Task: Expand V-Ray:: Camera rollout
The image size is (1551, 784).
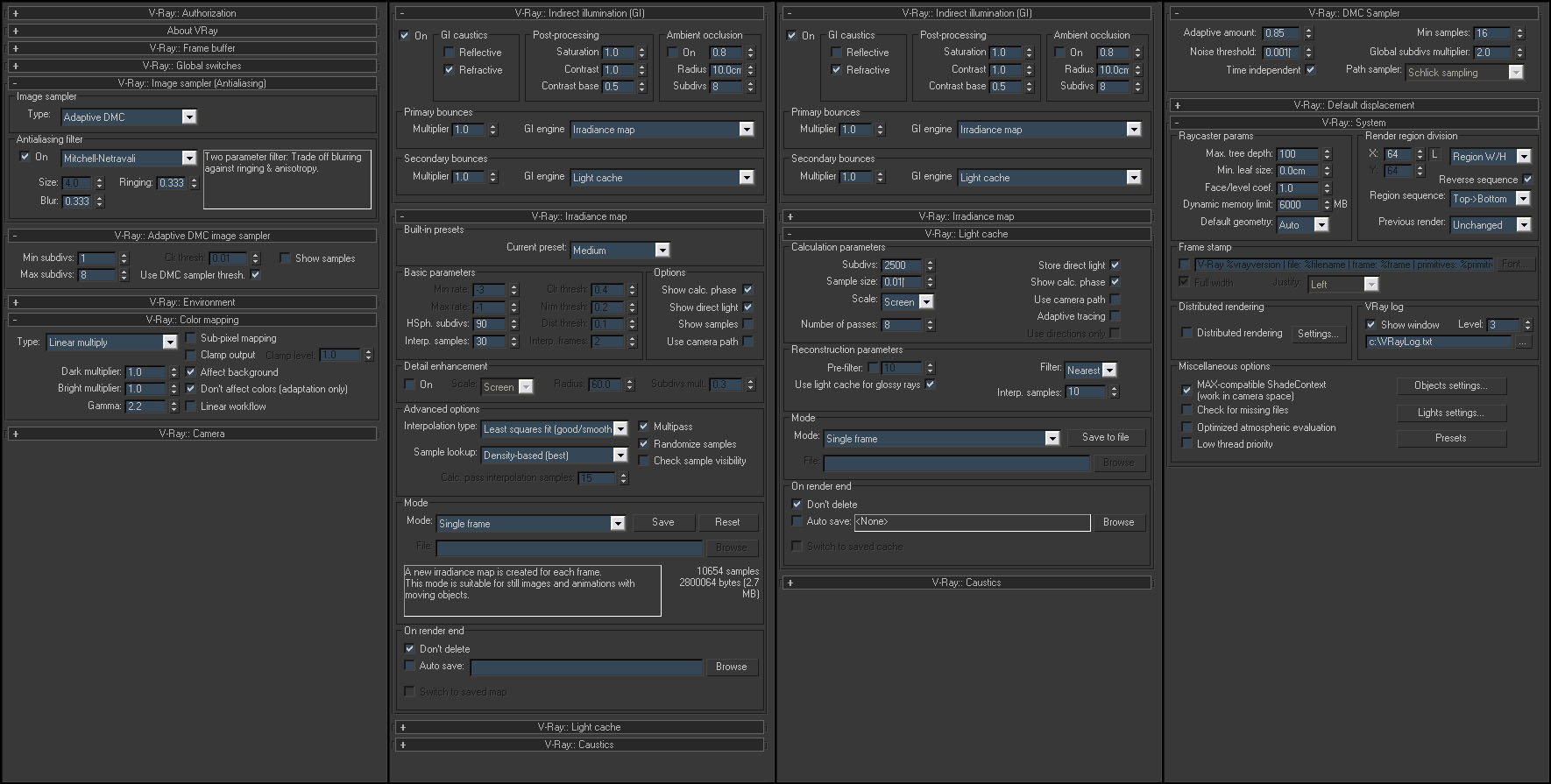Action: point(192,434)
